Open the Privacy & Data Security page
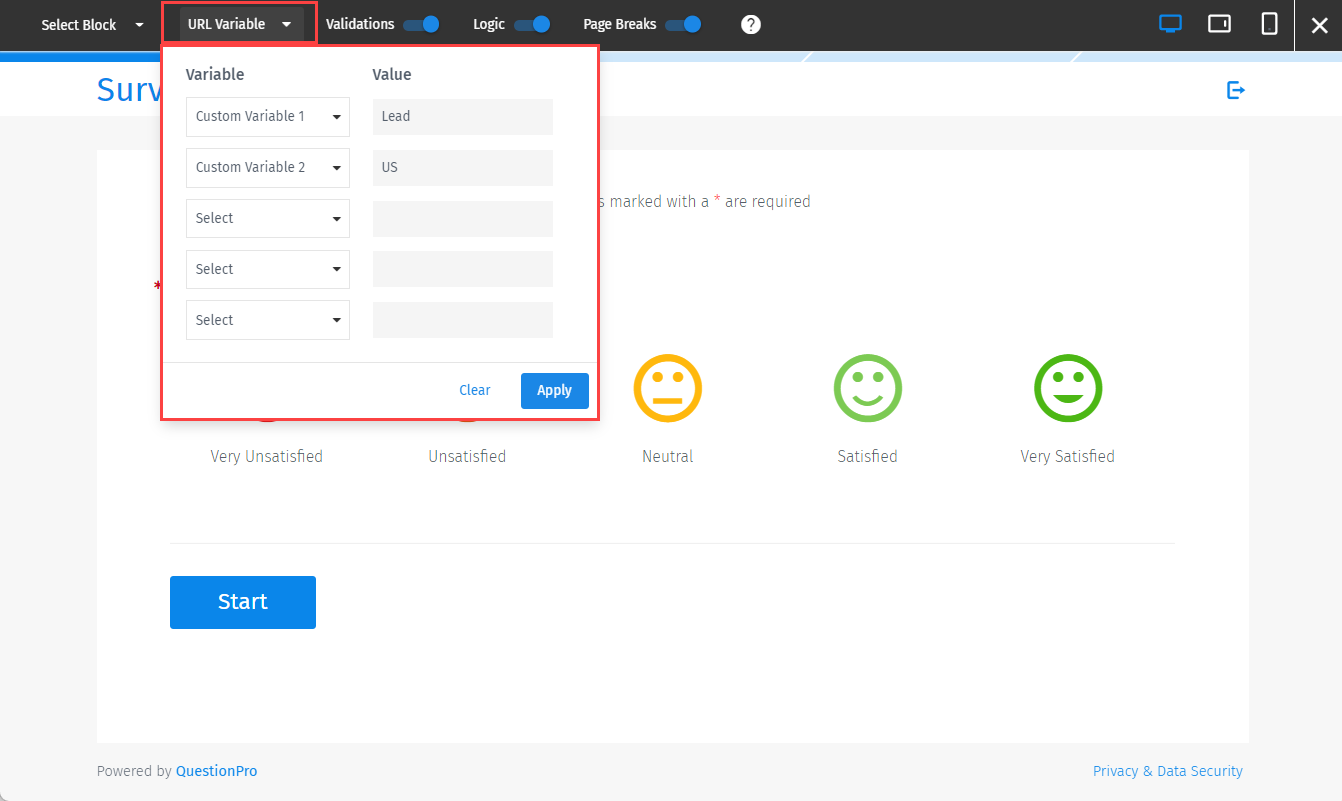This screenshot has height=801, width=1342. 1168,770
